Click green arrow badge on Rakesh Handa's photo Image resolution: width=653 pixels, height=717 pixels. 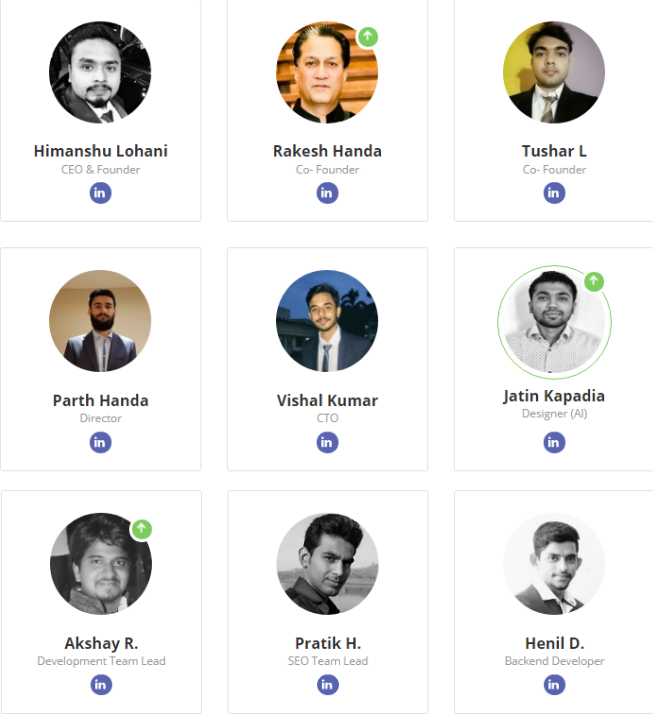pyautogui.click(x=368, y=37)
